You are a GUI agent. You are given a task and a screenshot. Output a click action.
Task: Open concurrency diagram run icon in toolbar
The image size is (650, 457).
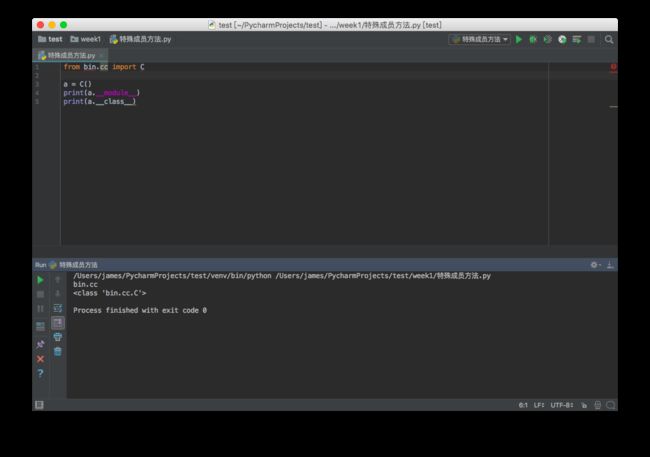[x=577, y=39]
